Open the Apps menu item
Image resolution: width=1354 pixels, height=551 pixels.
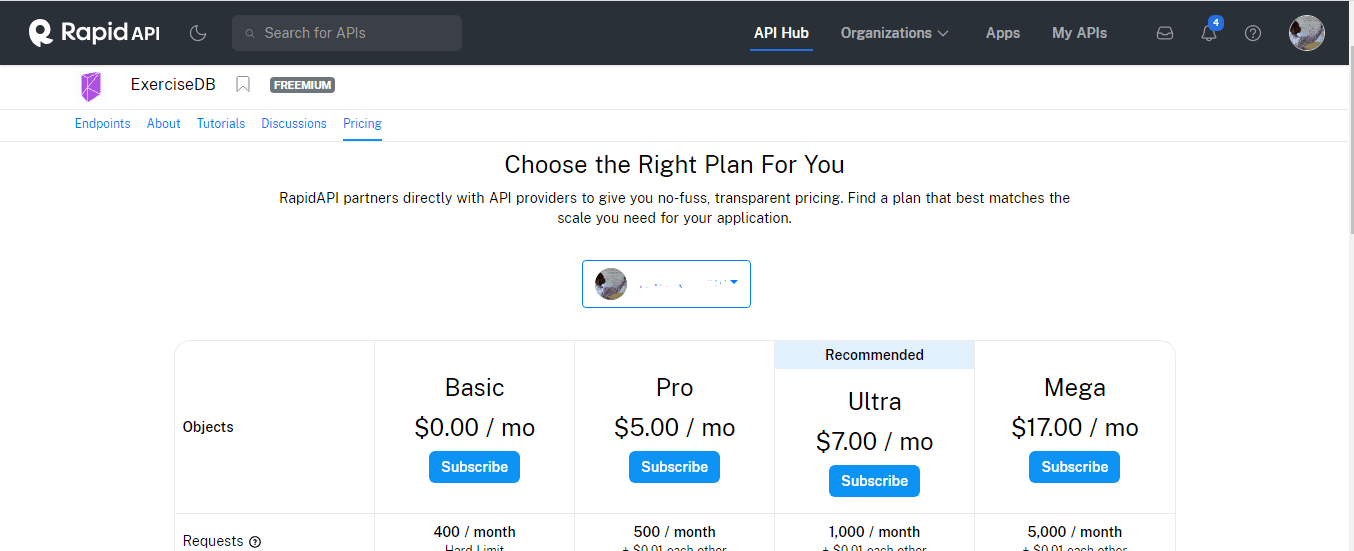[1003, 33]
